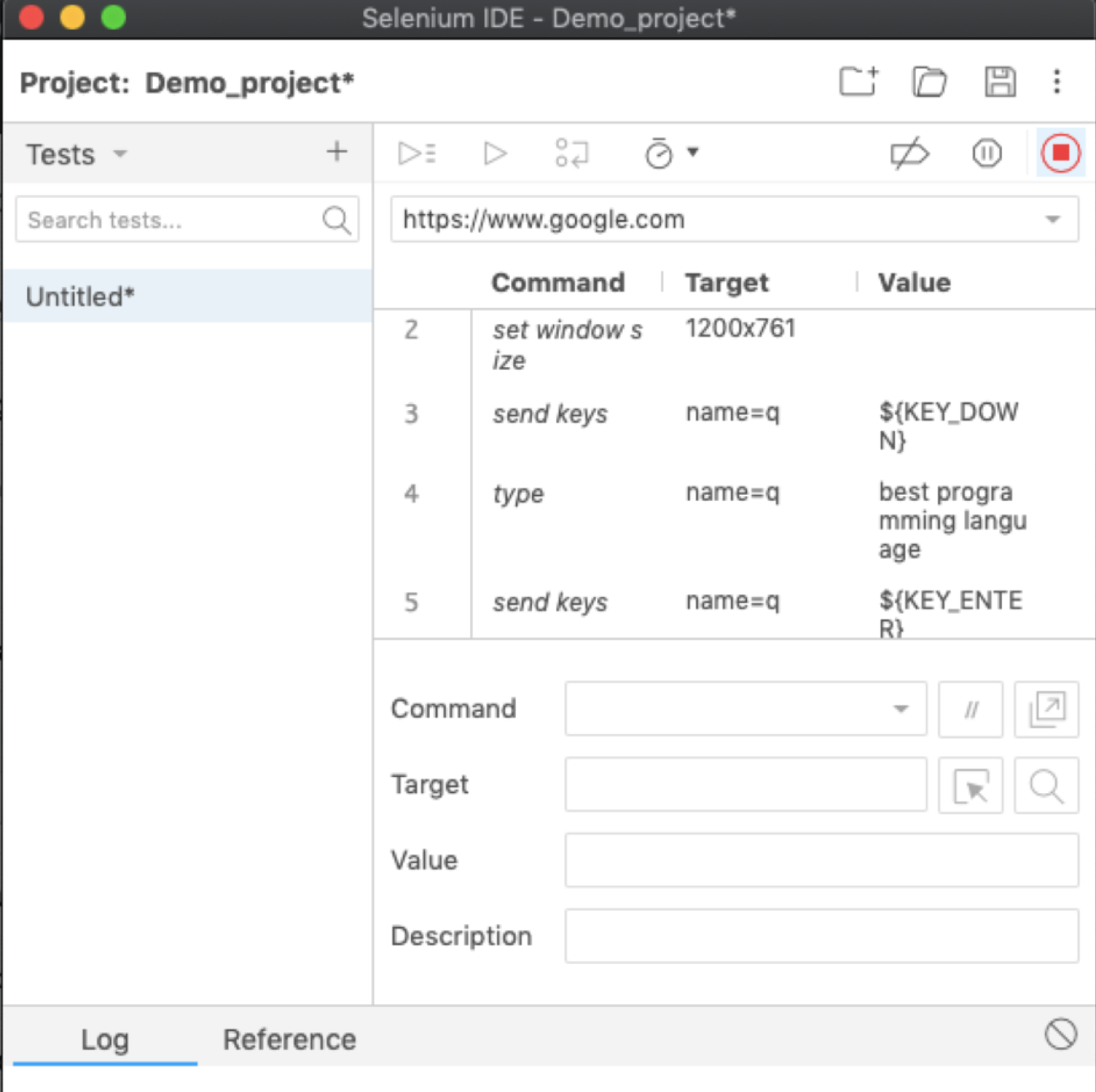Expand the base URL dropdown arrow
Viewport: 1096px width, 1092px height.
coord(1052,220)
